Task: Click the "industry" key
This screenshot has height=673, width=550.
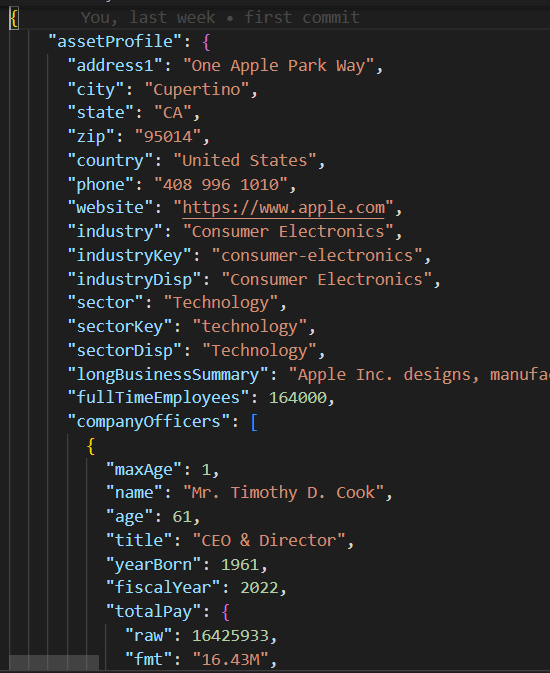Action: 115,232
